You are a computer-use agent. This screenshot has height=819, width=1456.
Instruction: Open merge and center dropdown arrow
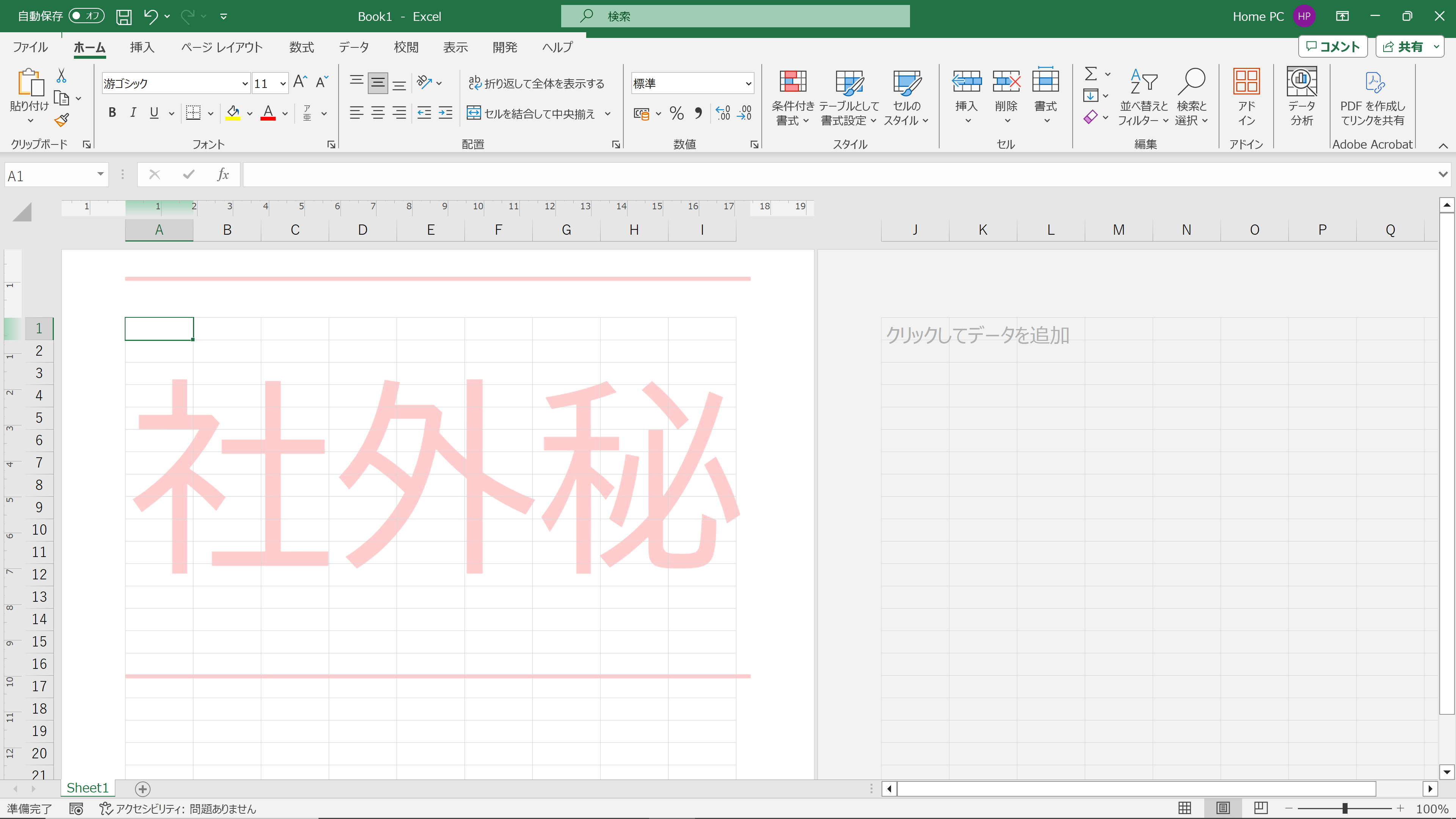coord(607,114)
